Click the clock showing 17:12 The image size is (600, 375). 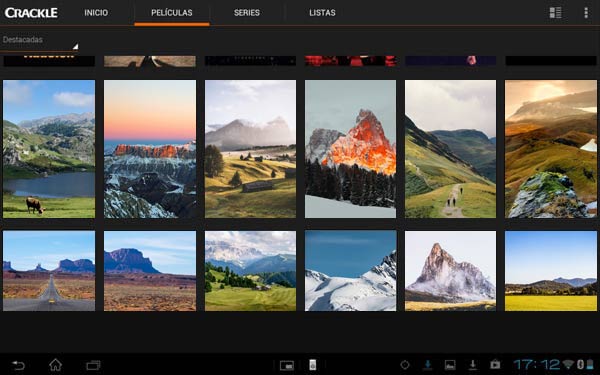tap(536, 365)
